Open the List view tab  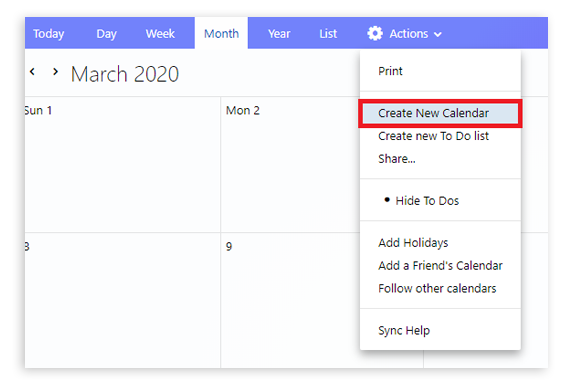pos(328,34)
